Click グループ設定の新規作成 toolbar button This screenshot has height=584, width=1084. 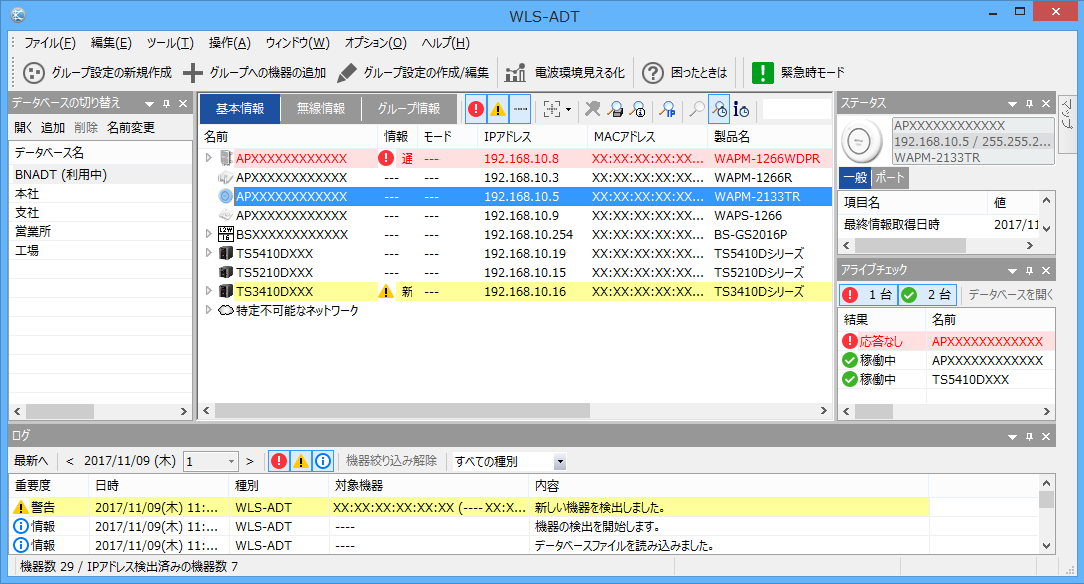click(98, 73)
